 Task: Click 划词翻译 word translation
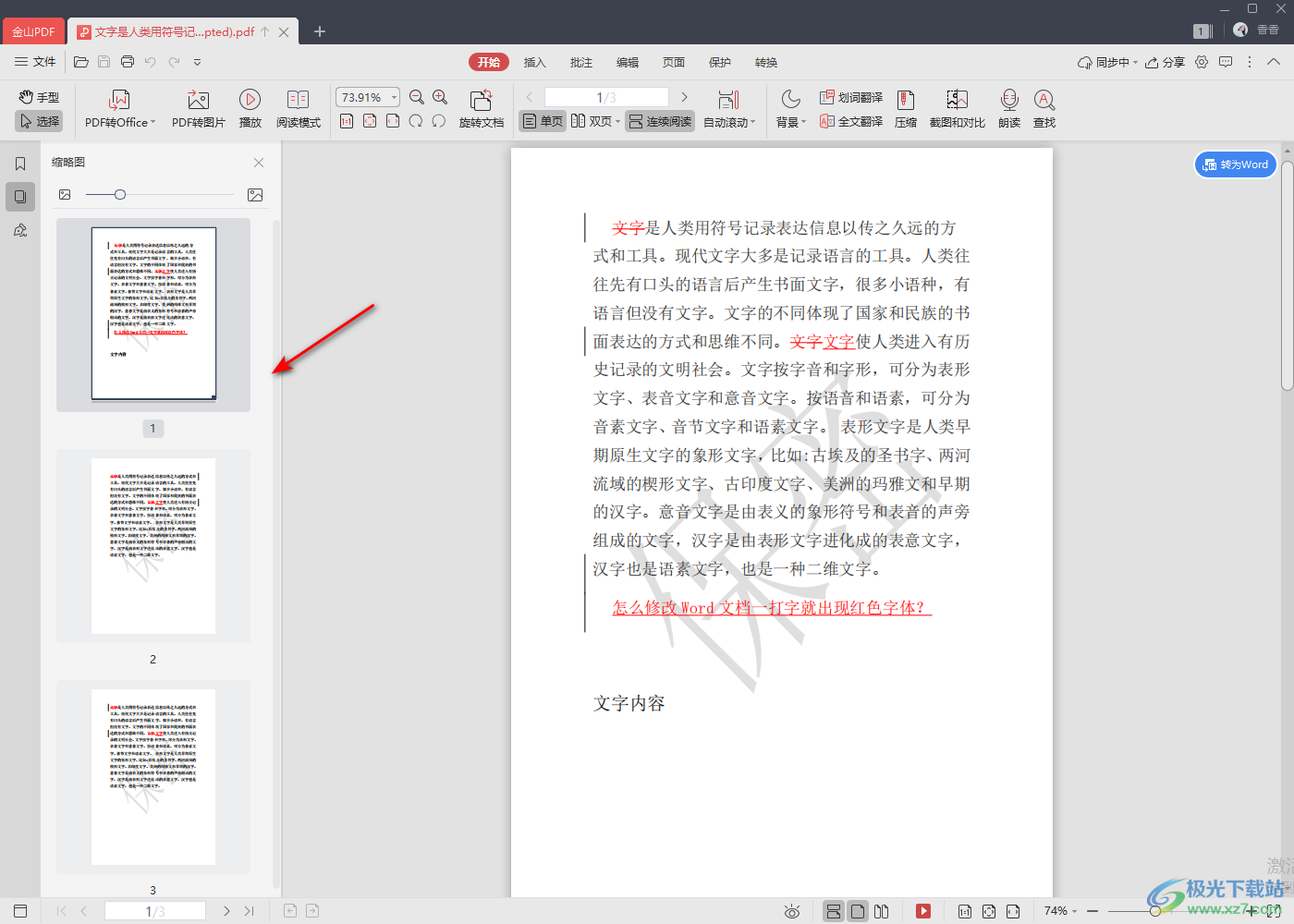851,97
